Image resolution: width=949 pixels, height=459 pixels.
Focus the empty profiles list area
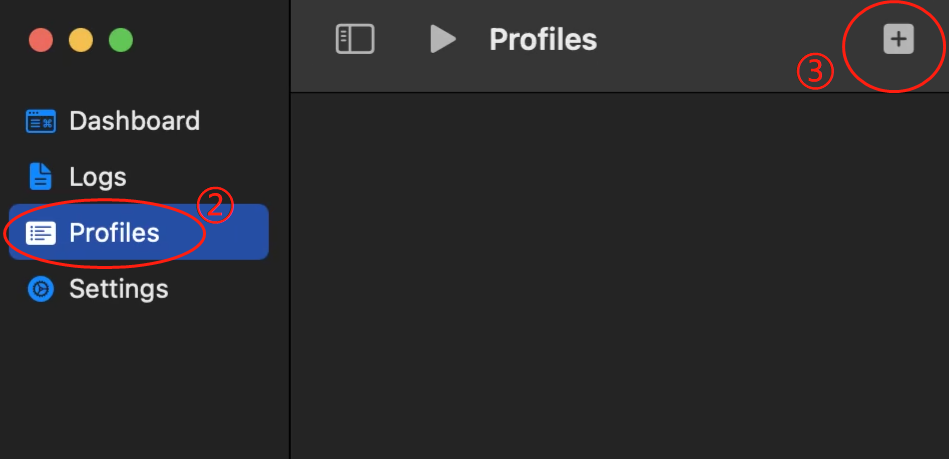click(620, 276)
